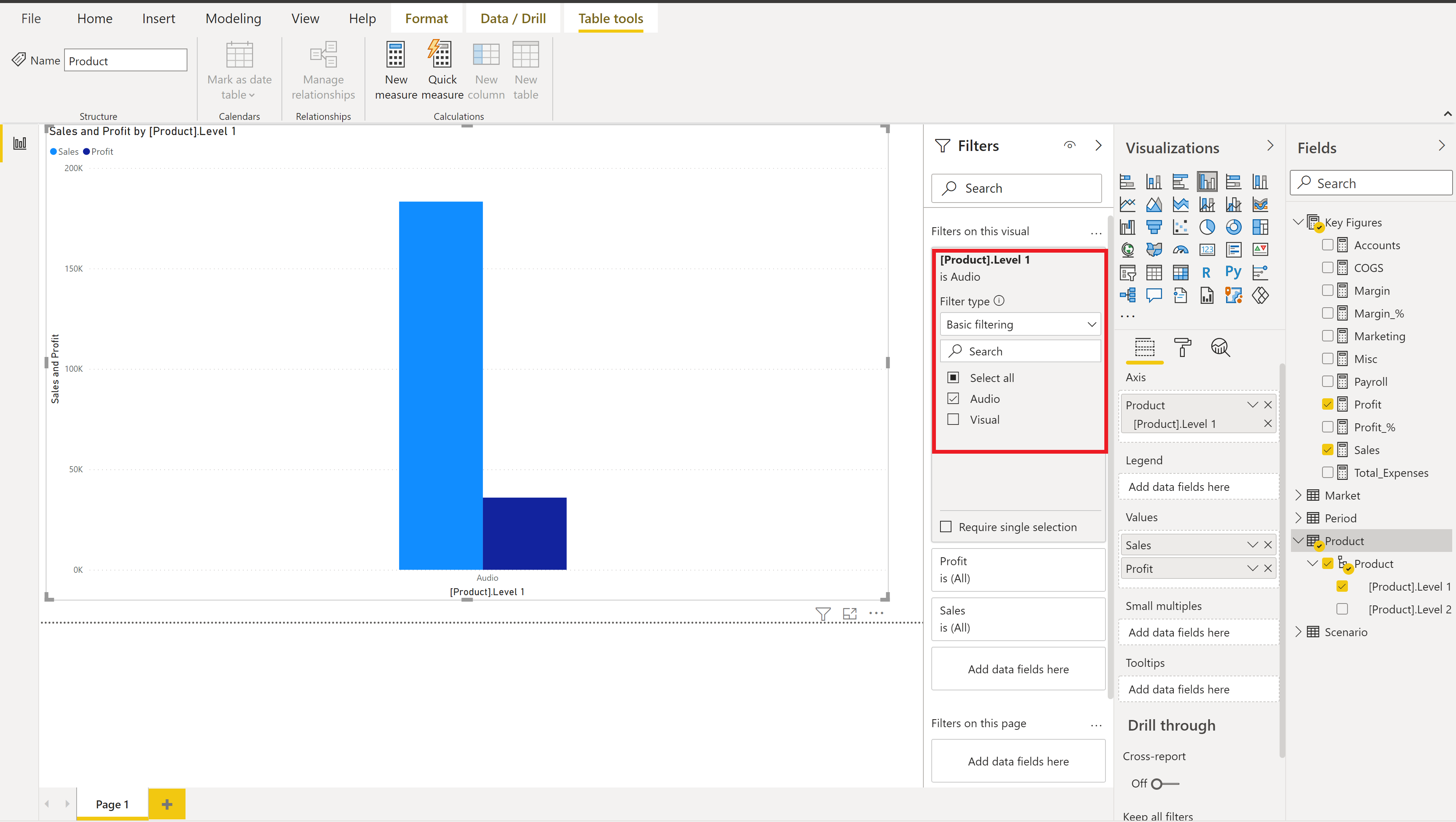The image size is (1456, 822).
Task: Open the Modeling ribbon tab
Action: click(233, 19)
